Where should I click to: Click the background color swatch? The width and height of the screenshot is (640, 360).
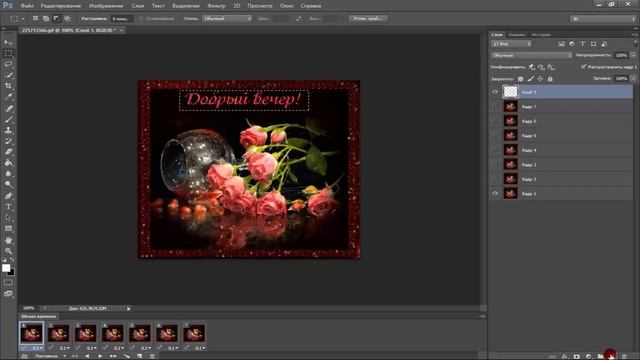pos(11,272)
